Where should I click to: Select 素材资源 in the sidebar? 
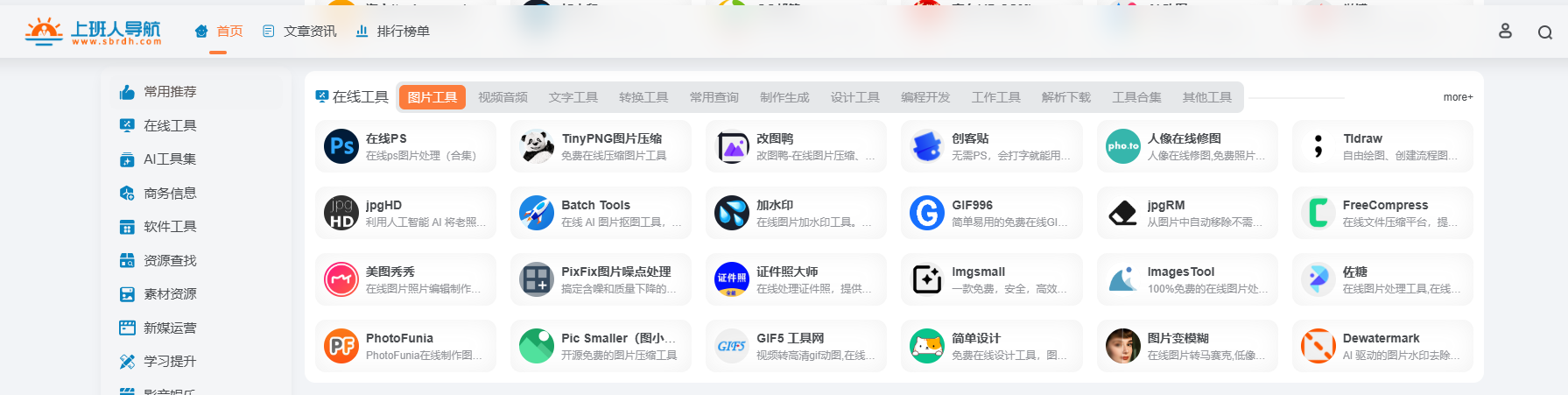coord(158,294)
